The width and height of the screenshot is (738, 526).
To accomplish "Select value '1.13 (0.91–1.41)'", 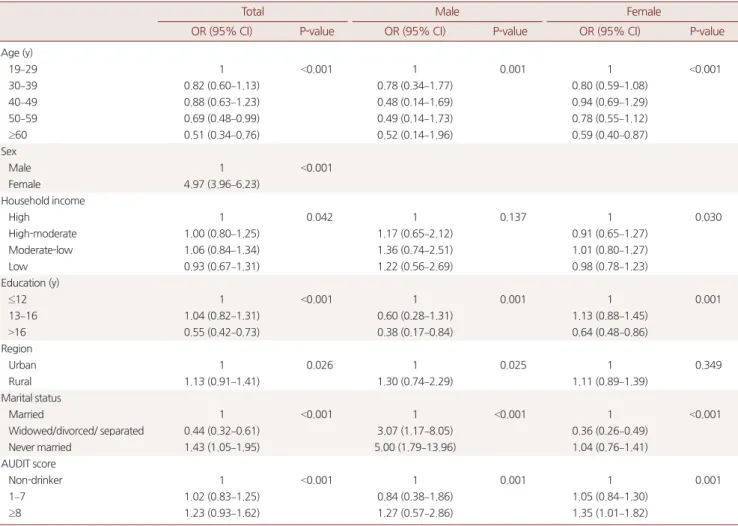I will pyautogui.click(x=222, y=382).
